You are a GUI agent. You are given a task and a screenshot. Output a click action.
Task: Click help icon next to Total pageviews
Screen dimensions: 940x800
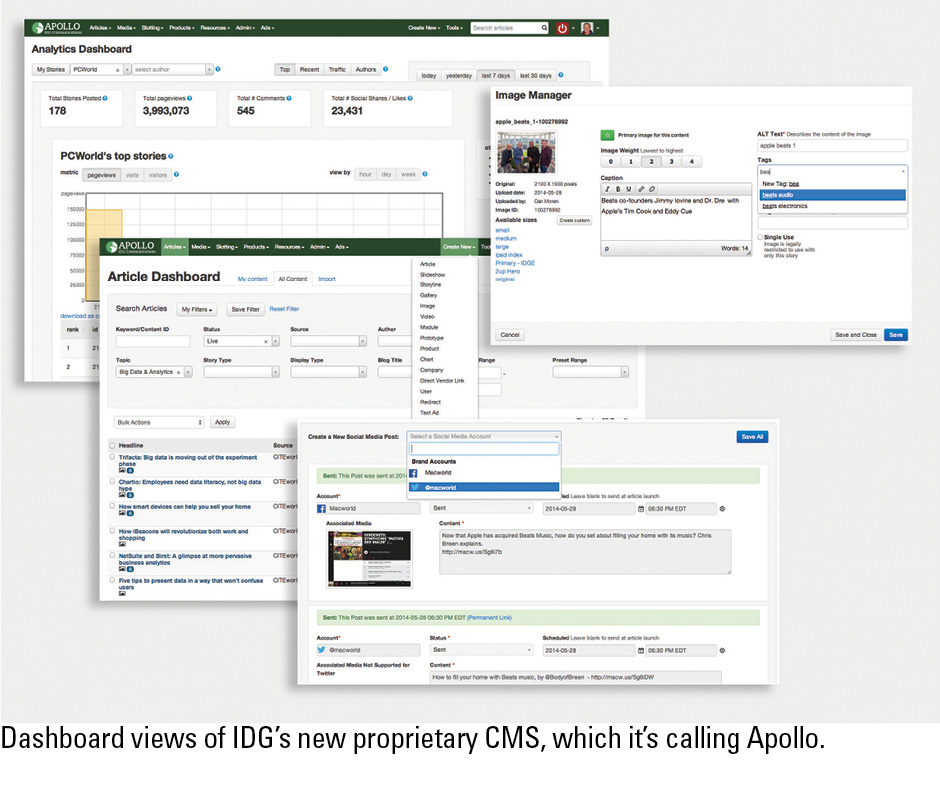pyautogui.click(x=189, y=98)
